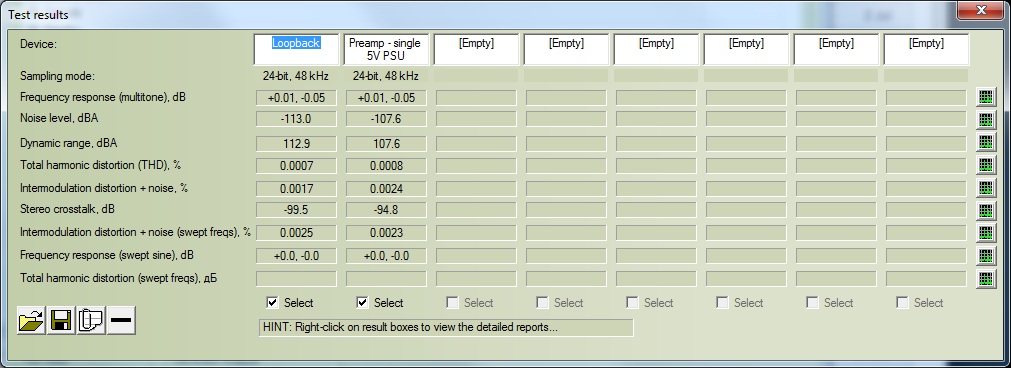The height and width of the screenshot is (368, 1011).
Task: Open graph for IMD swept freqs row
Action: (986, 233)
